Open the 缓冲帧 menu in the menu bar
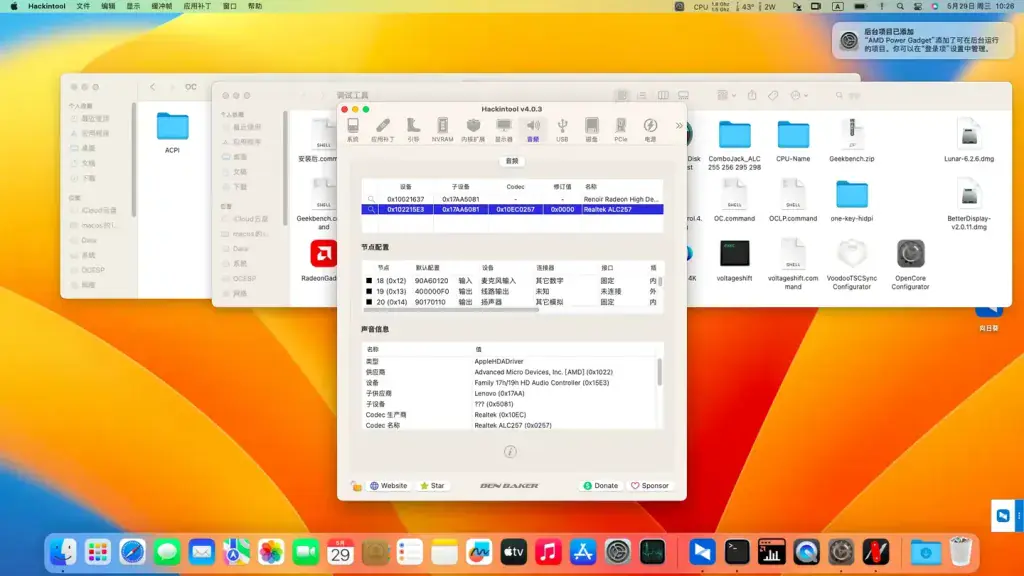 161,6
